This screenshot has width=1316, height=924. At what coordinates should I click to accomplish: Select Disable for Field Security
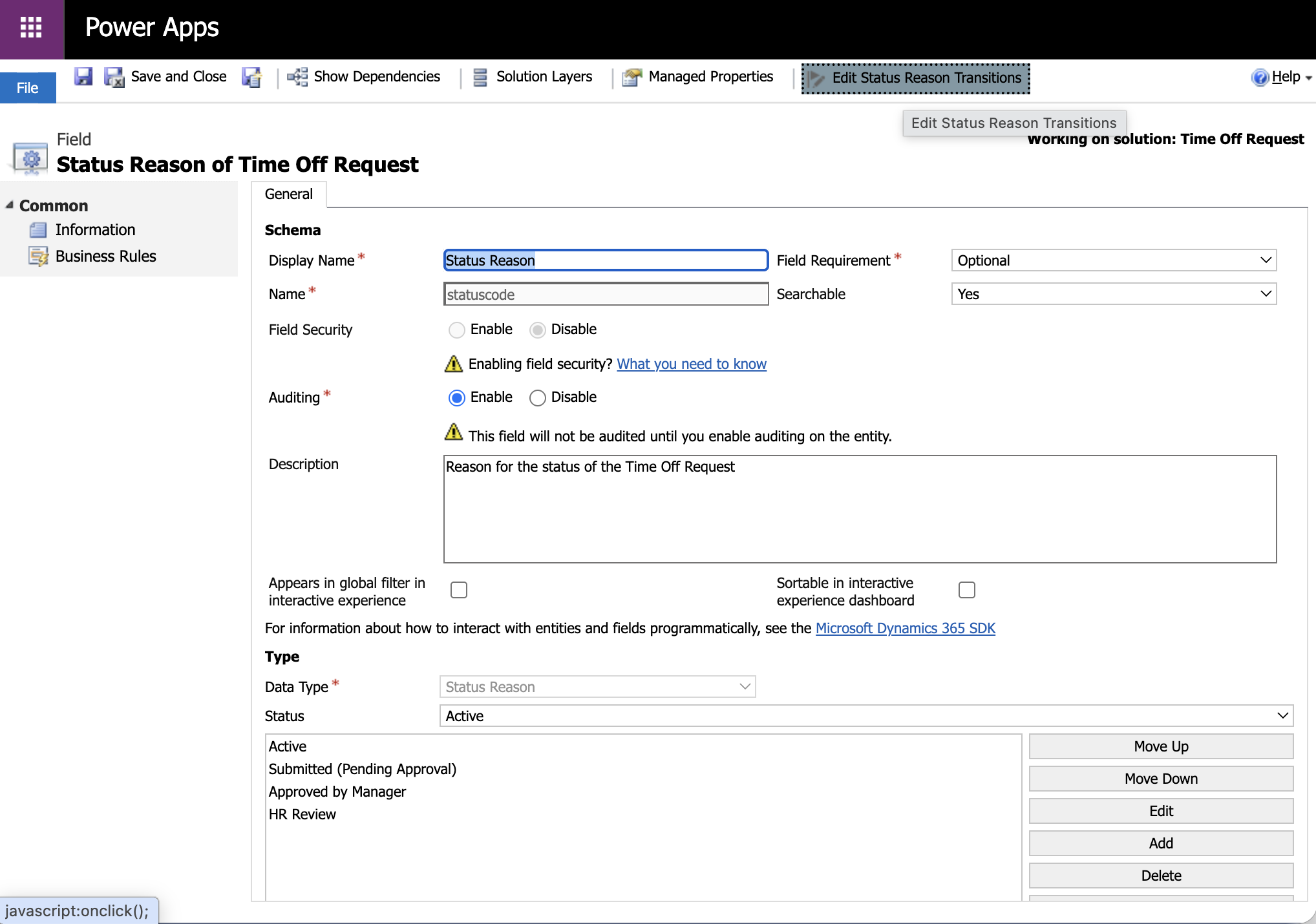[x=538, y=330]
